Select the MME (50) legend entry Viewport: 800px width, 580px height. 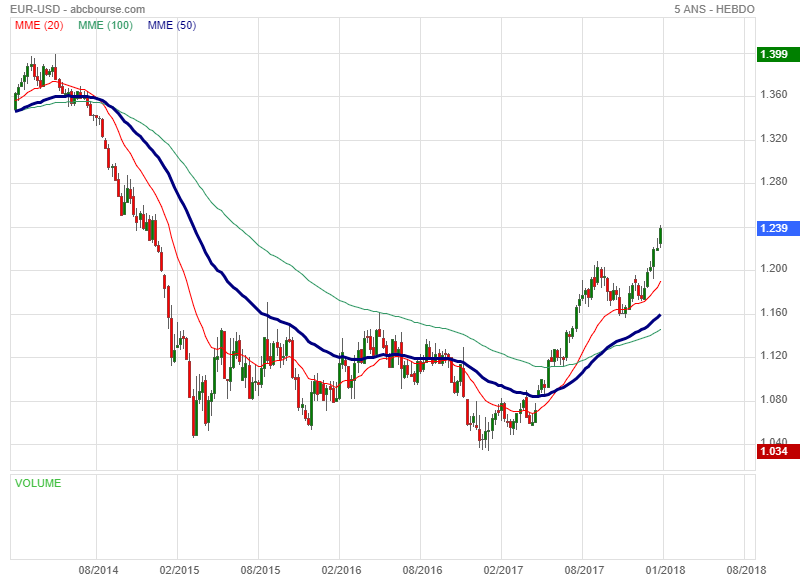coord(172,25)
